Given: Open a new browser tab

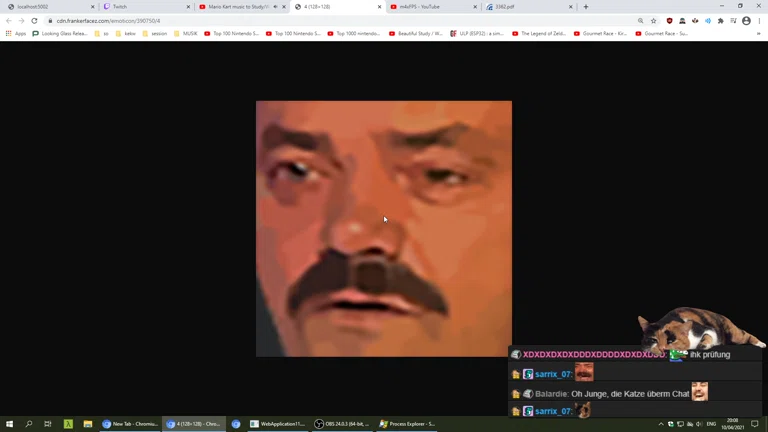Looking at the screenshot, I should coord(586,7).
